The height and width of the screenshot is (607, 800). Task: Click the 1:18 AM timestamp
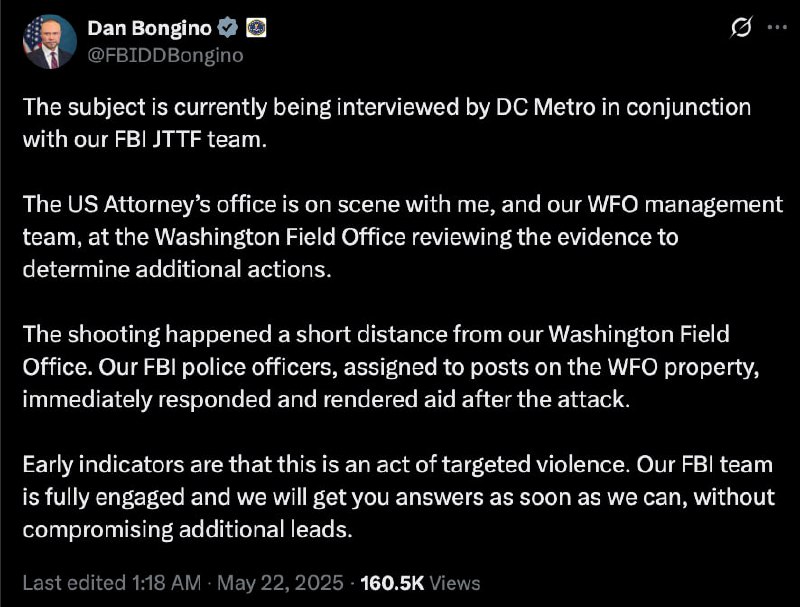[x=166, y=583]
